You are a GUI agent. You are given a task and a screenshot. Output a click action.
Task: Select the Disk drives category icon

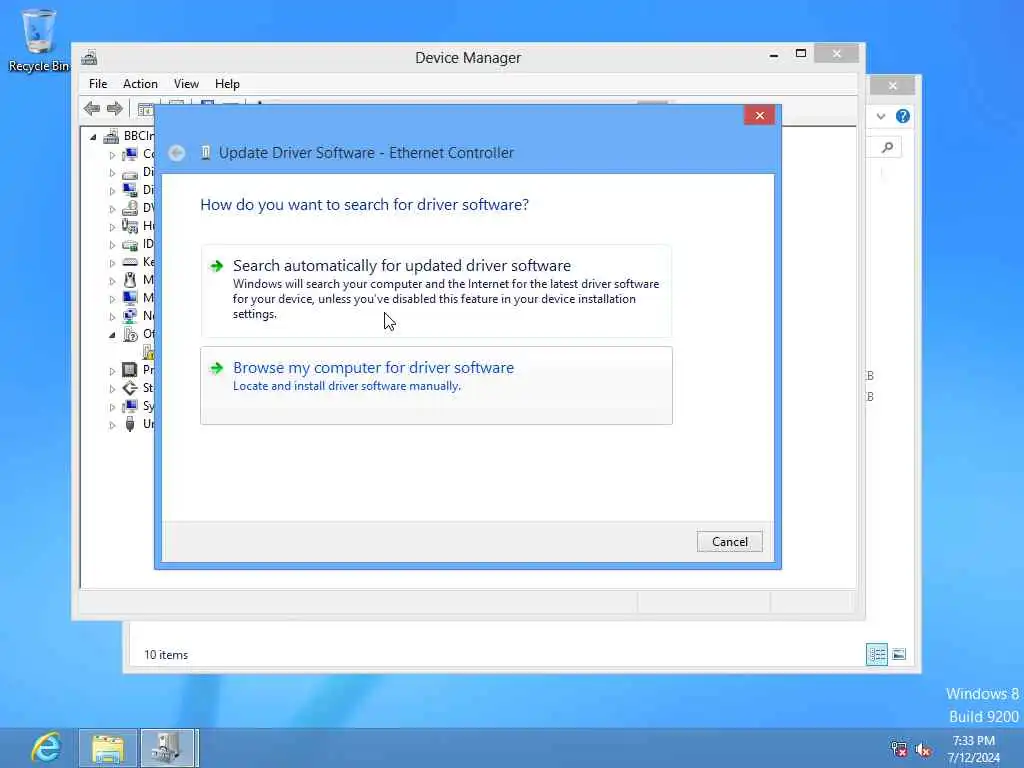click(x=130, y=172)
